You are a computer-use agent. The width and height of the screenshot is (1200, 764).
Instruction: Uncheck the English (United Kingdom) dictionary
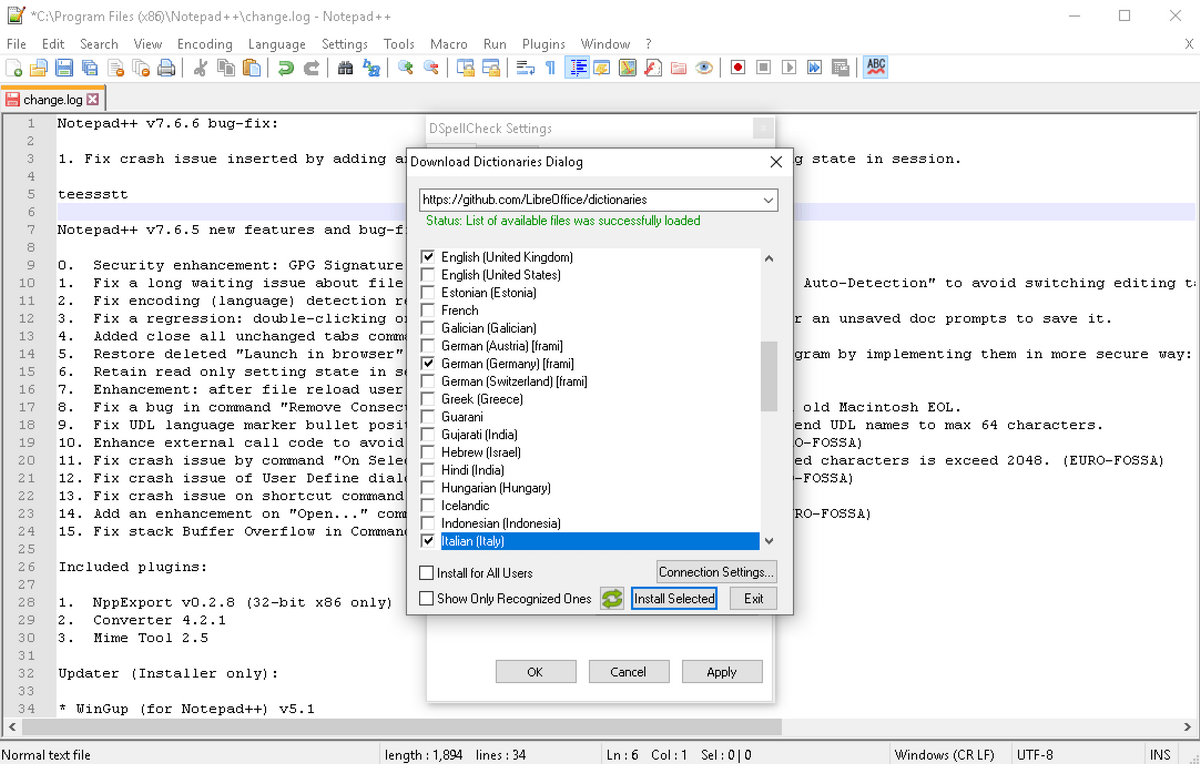tap(428, 257)
